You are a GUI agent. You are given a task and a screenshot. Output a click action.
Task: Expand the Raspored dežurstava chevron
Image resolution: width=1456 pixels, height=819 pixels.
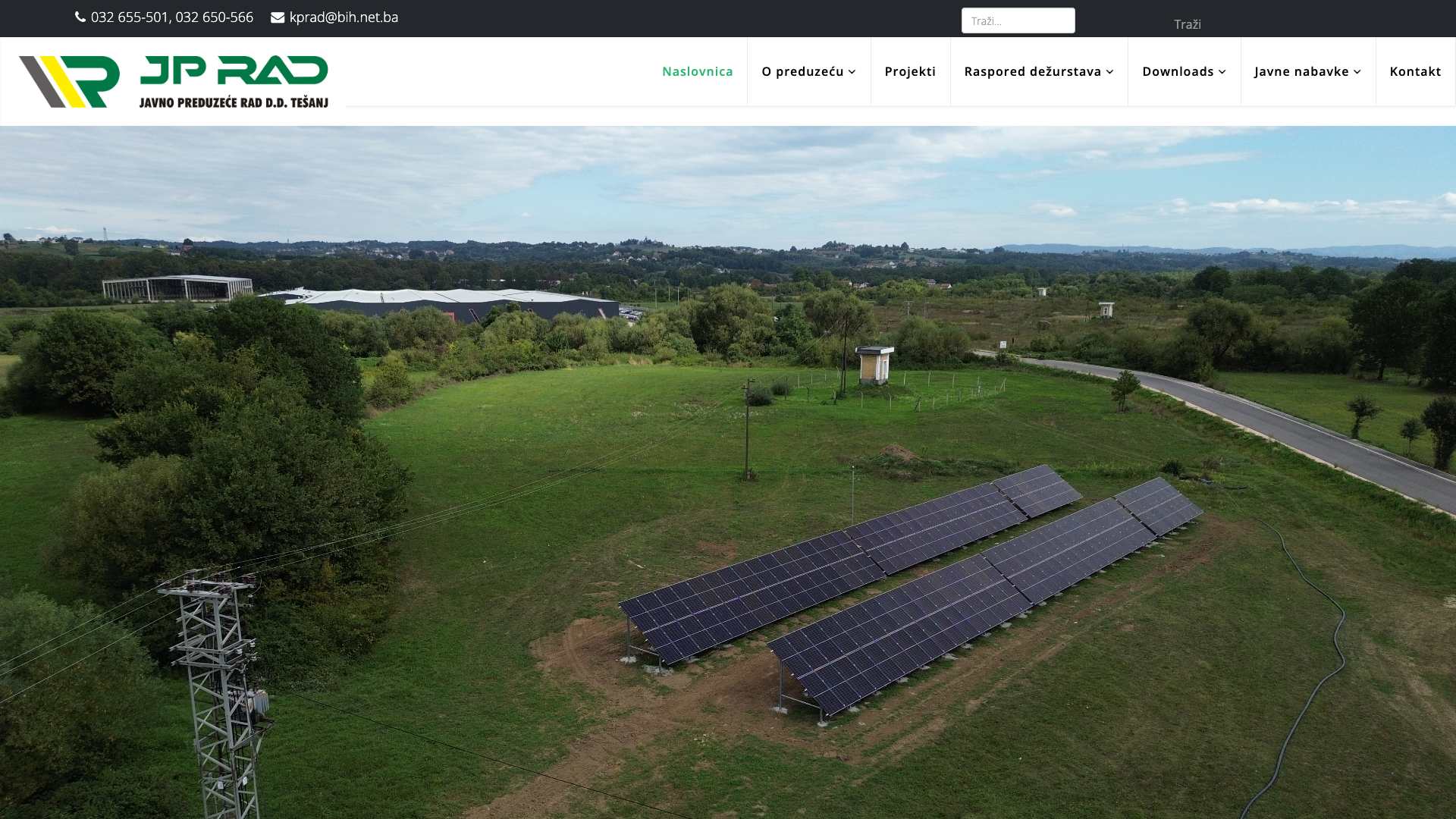pyautogui.click(x=1109, y=72)
